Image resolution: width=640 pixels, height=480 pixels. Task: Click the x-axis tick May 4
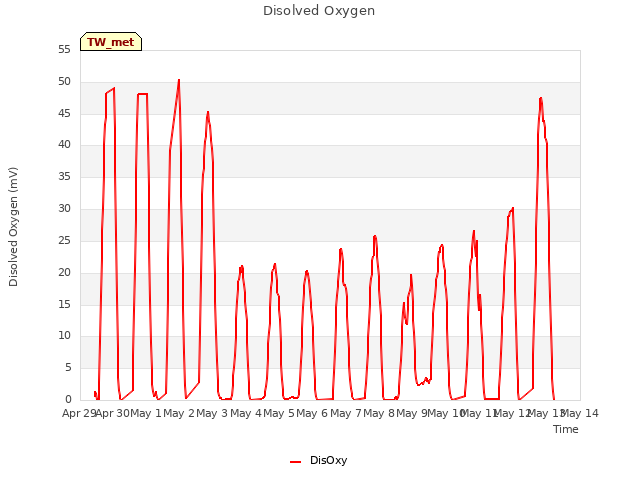246,414
